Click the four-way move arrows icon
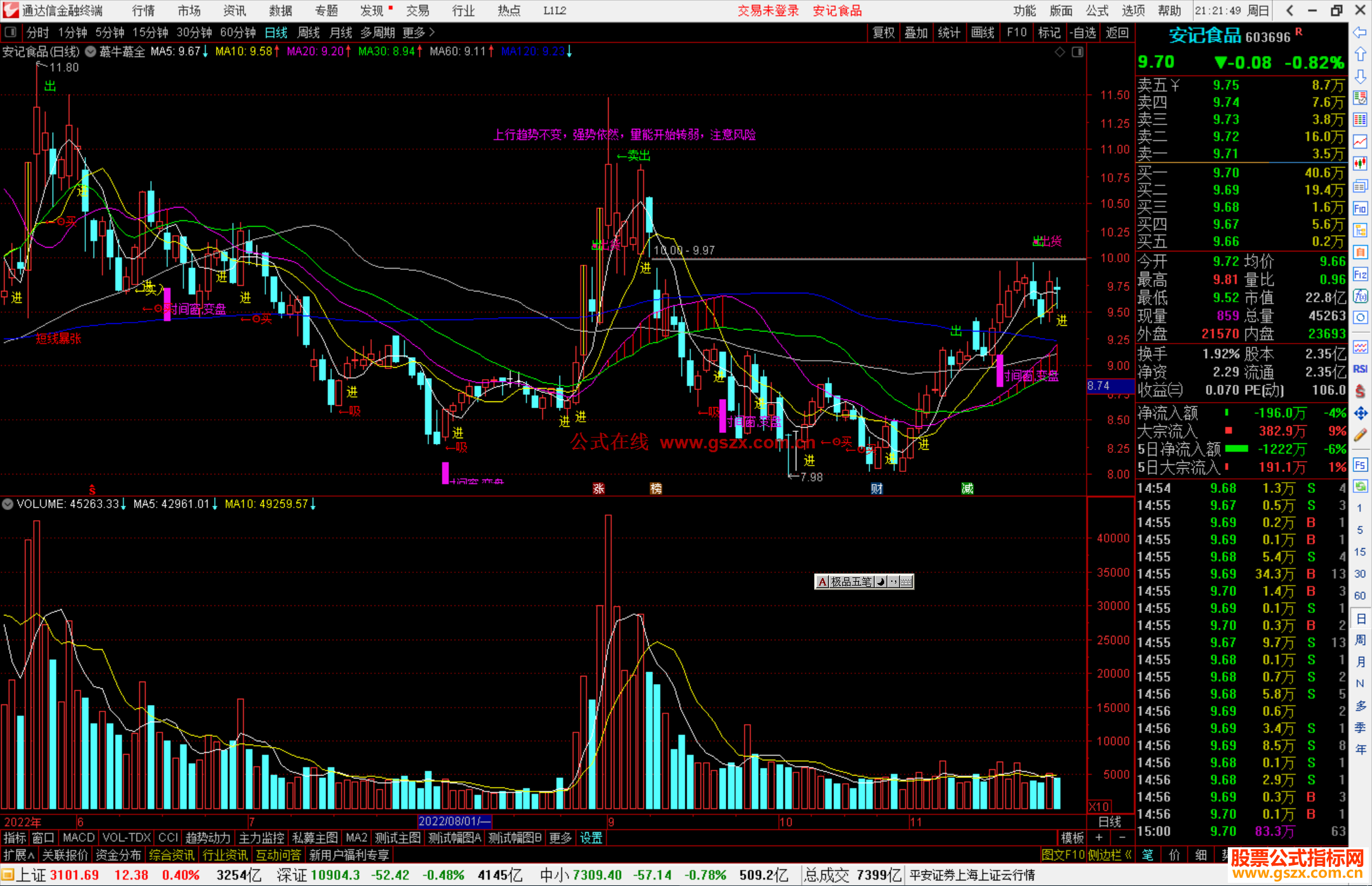Screen dimensions: 1372x886 pos(1360,413)
